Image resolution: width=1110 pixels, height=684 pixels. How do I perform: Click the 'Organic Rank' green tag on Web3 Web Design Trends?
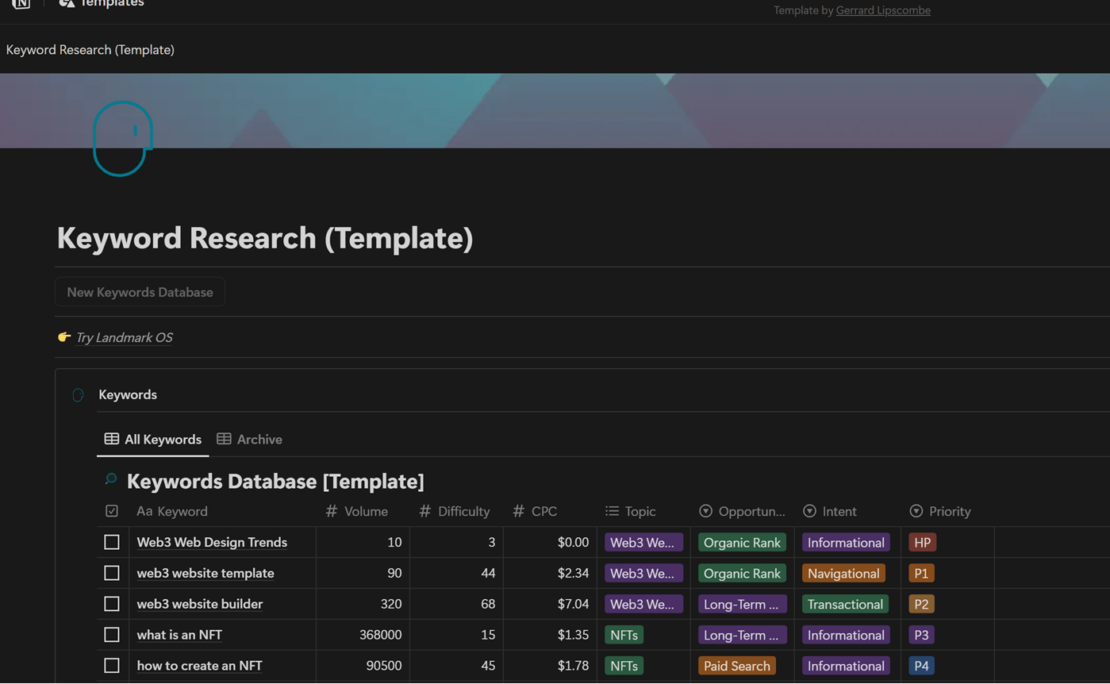741,542
